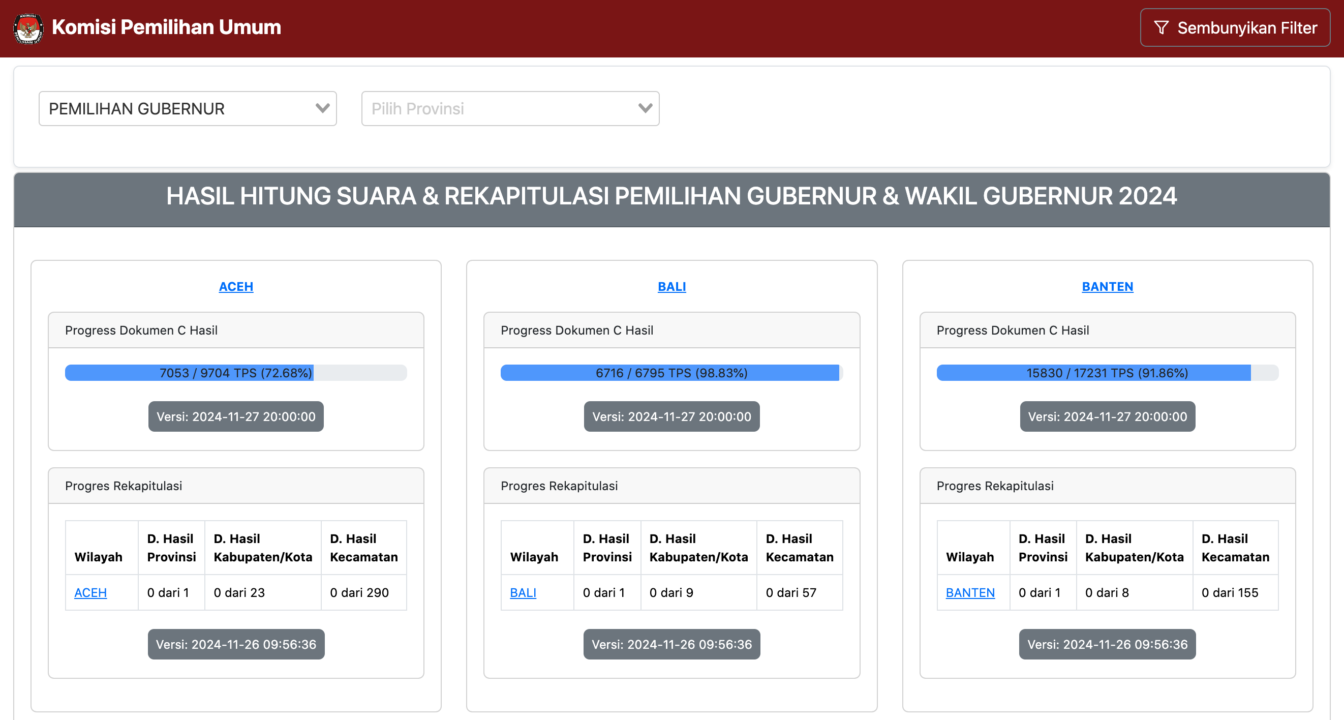The width and height of the screenshot is (1344, 720).
Task: Click the chevron arrow of Pilih Provinsi
Action: [645, 109]
